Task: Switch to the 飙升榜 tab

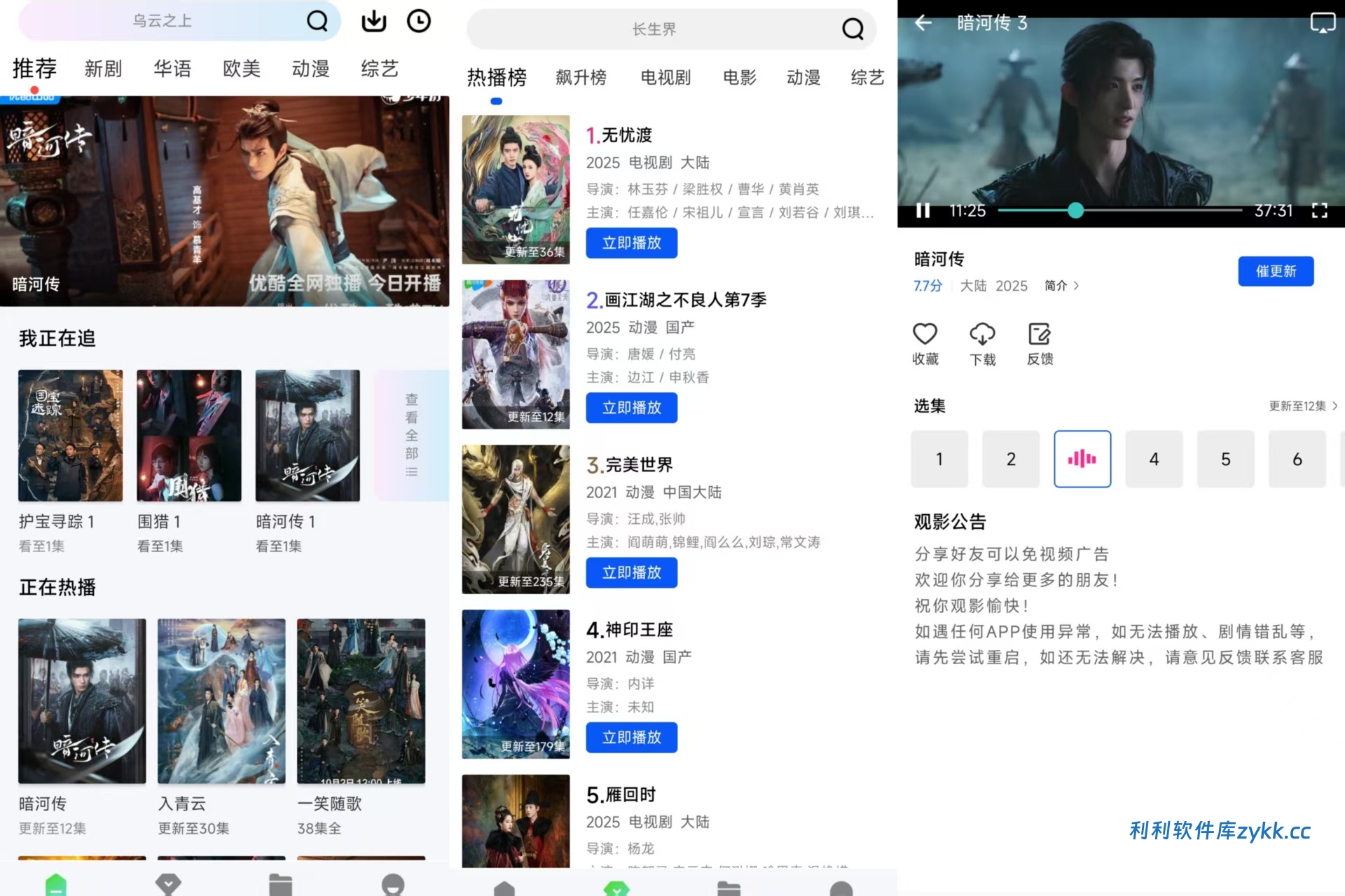Action: click(581, 77)
